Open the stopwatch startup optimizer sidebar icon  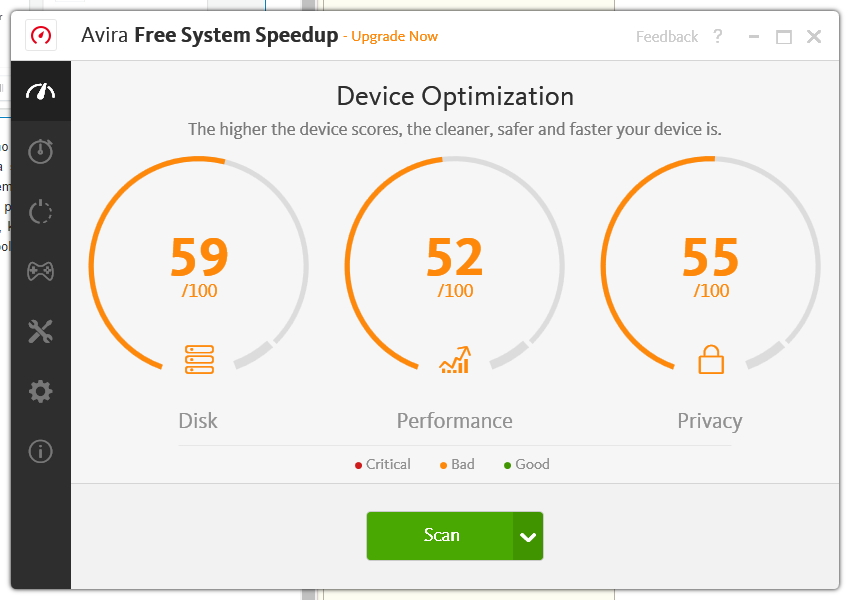pos(41,151)
